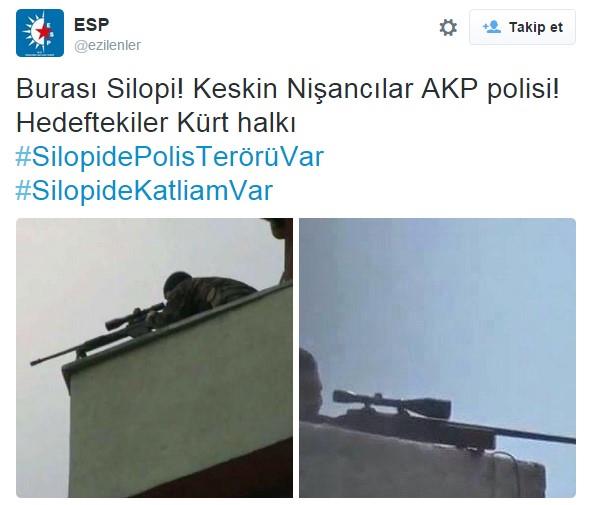Open the right rifle scope photo

pos(437,358)
